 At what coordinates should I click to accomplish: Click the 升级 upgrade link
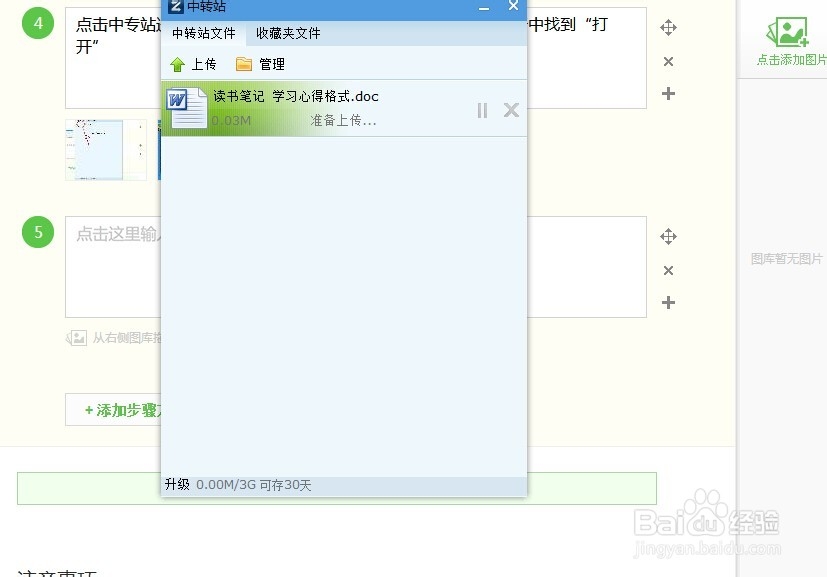[177, 484]
